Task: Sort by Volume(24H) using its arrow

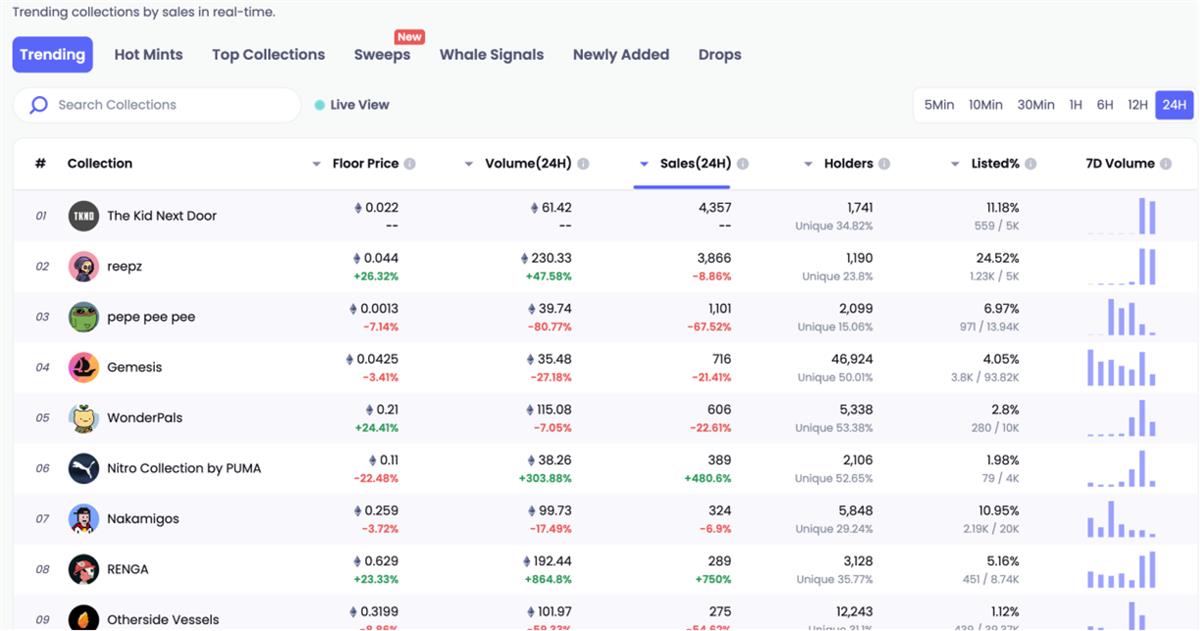Action: click(469, 164)
